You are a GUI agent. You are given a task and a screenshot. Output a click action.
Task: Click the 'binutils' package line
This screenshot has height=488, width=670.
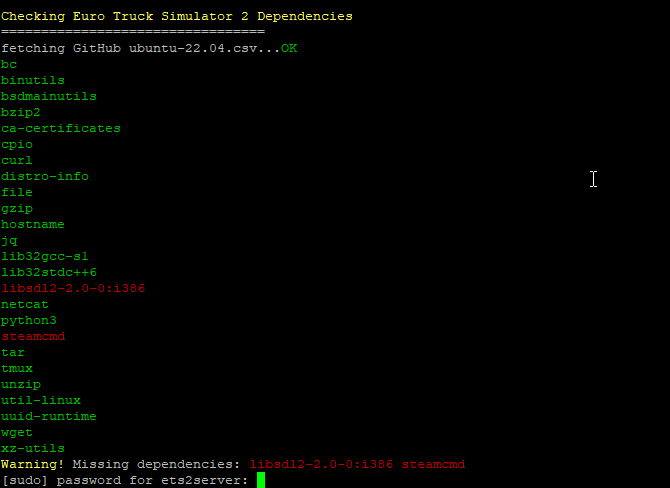point(33,80)
